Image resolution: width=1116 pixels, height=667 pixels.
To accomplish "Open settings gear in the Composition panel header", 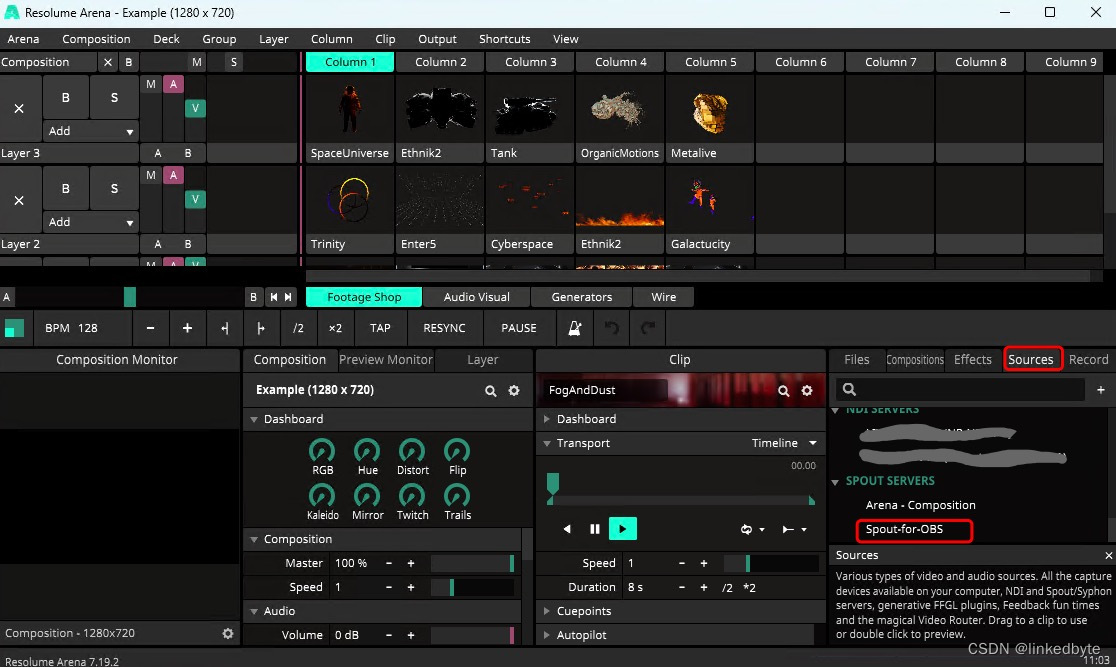I will coord(514,391).
